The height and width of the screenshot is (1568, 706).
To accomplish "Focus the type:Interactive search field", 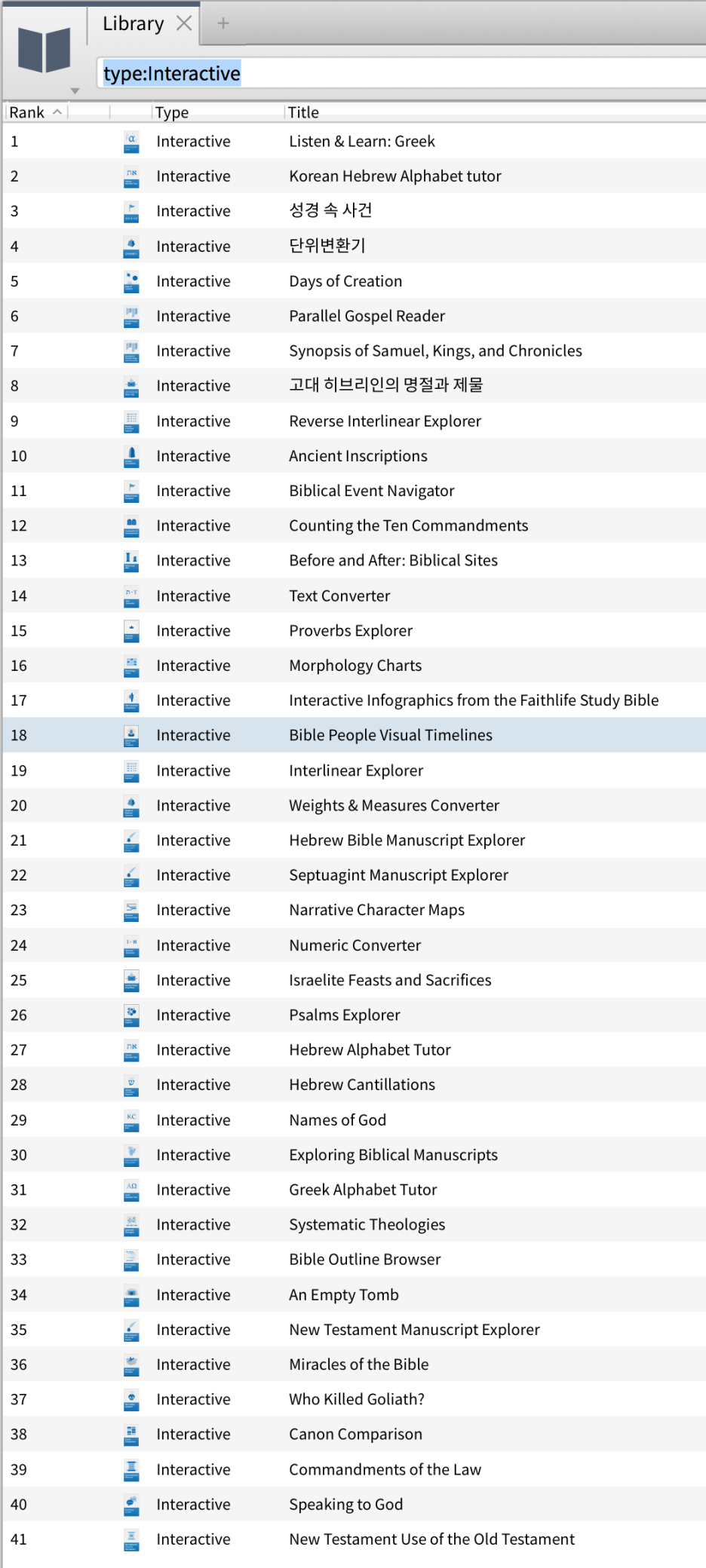I will pyautogui.click(x=401, y=73).
